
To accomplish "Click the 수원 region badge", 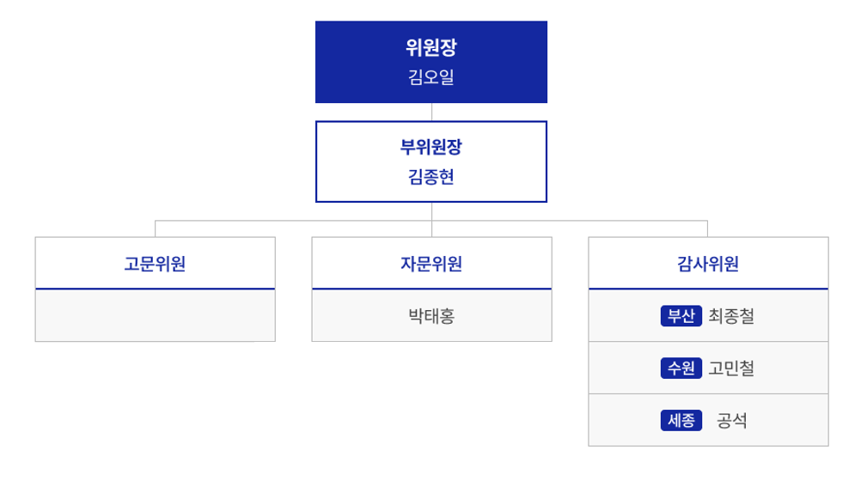I will click(681, 368).
